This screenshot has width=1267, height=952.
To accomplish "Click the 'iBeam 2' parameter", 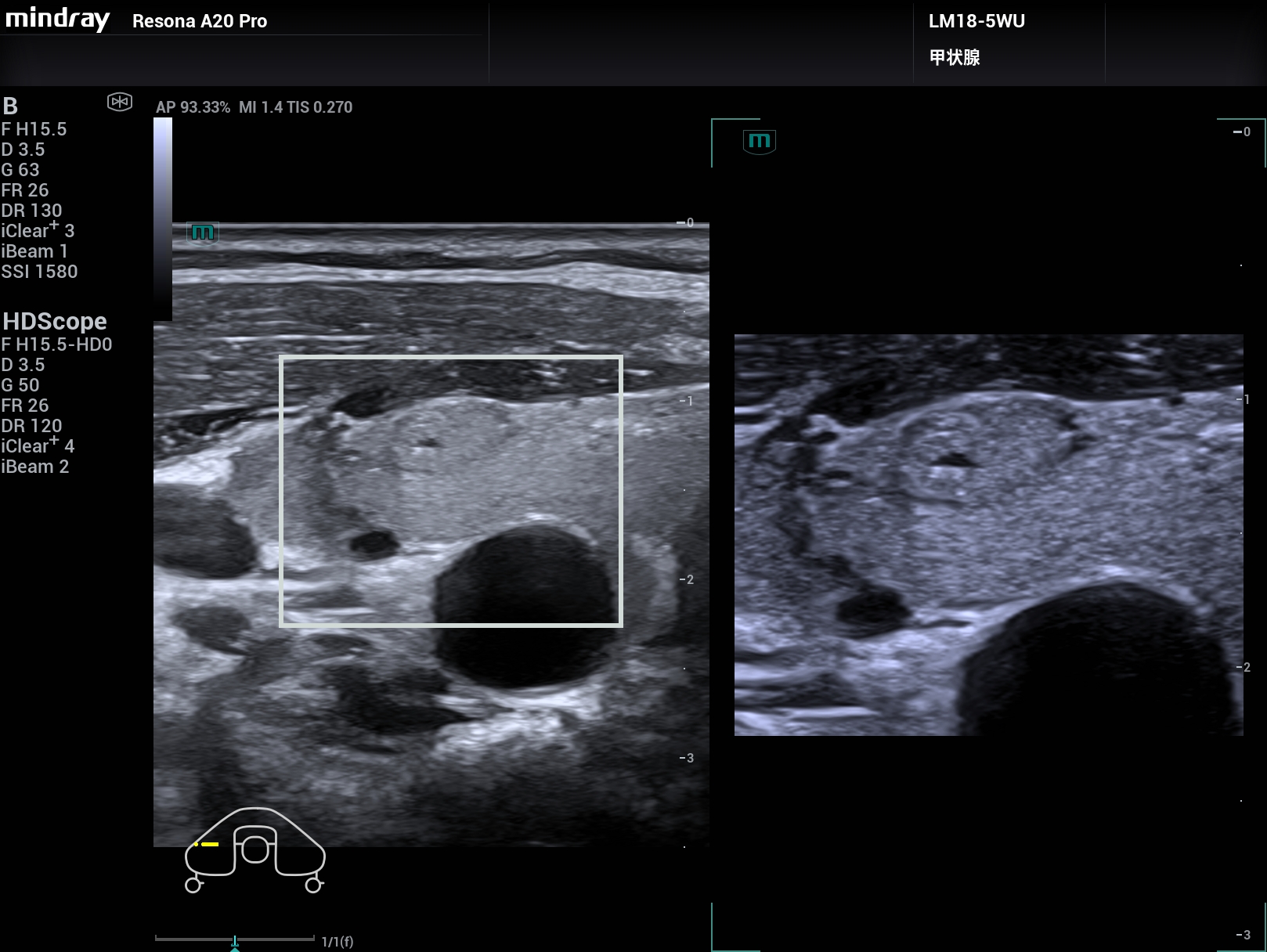I will [x=35, y=467].
